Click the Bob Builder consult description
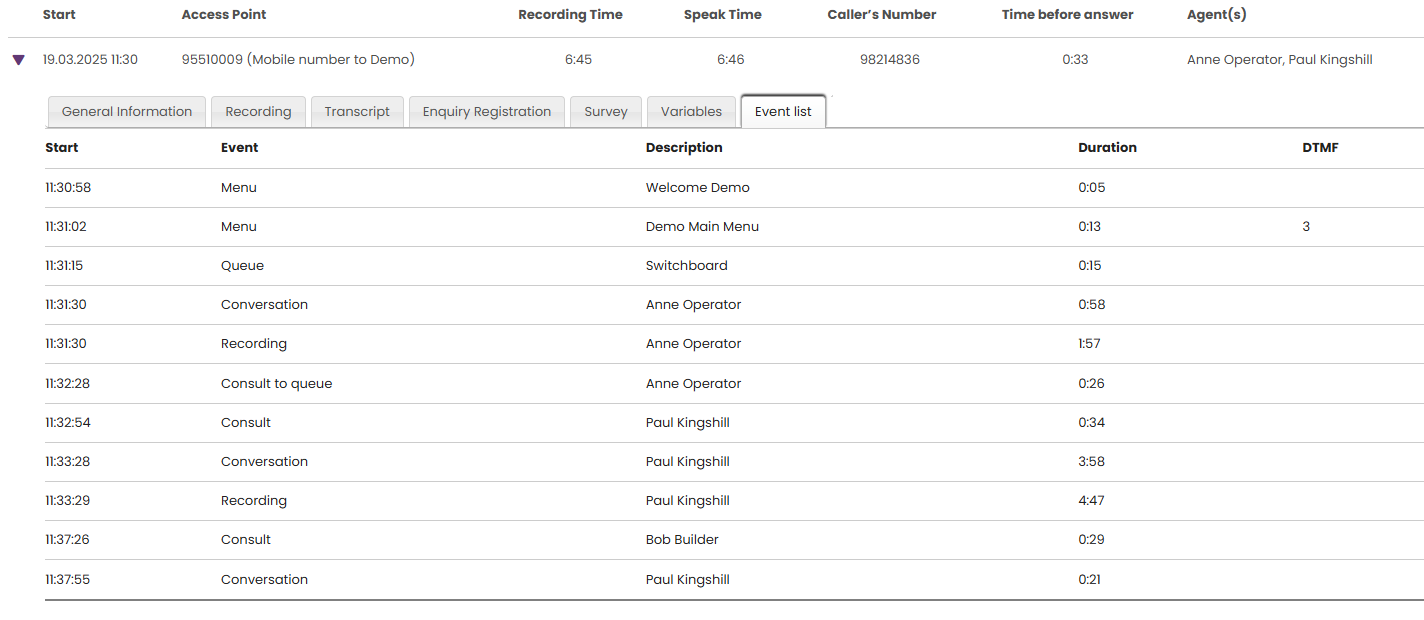1424x620 pixels. click(682, 540)
